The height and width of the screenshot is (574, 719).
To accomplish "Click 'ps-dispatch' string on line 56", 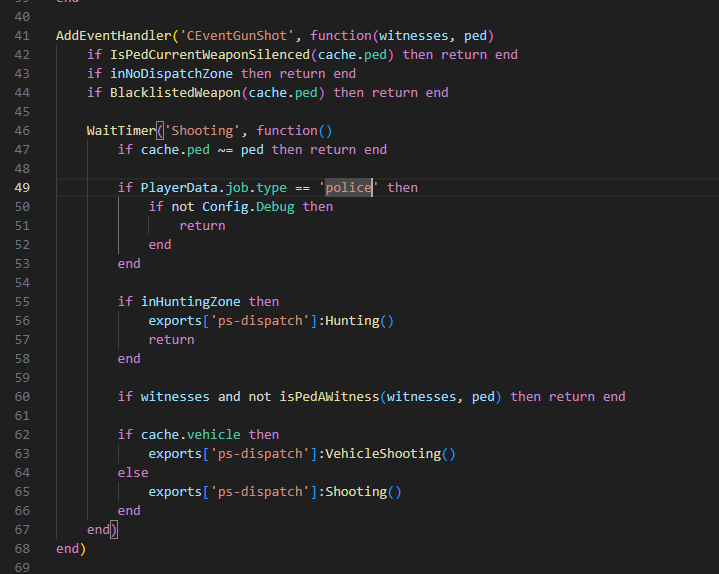I will click(x=260, y=320).
